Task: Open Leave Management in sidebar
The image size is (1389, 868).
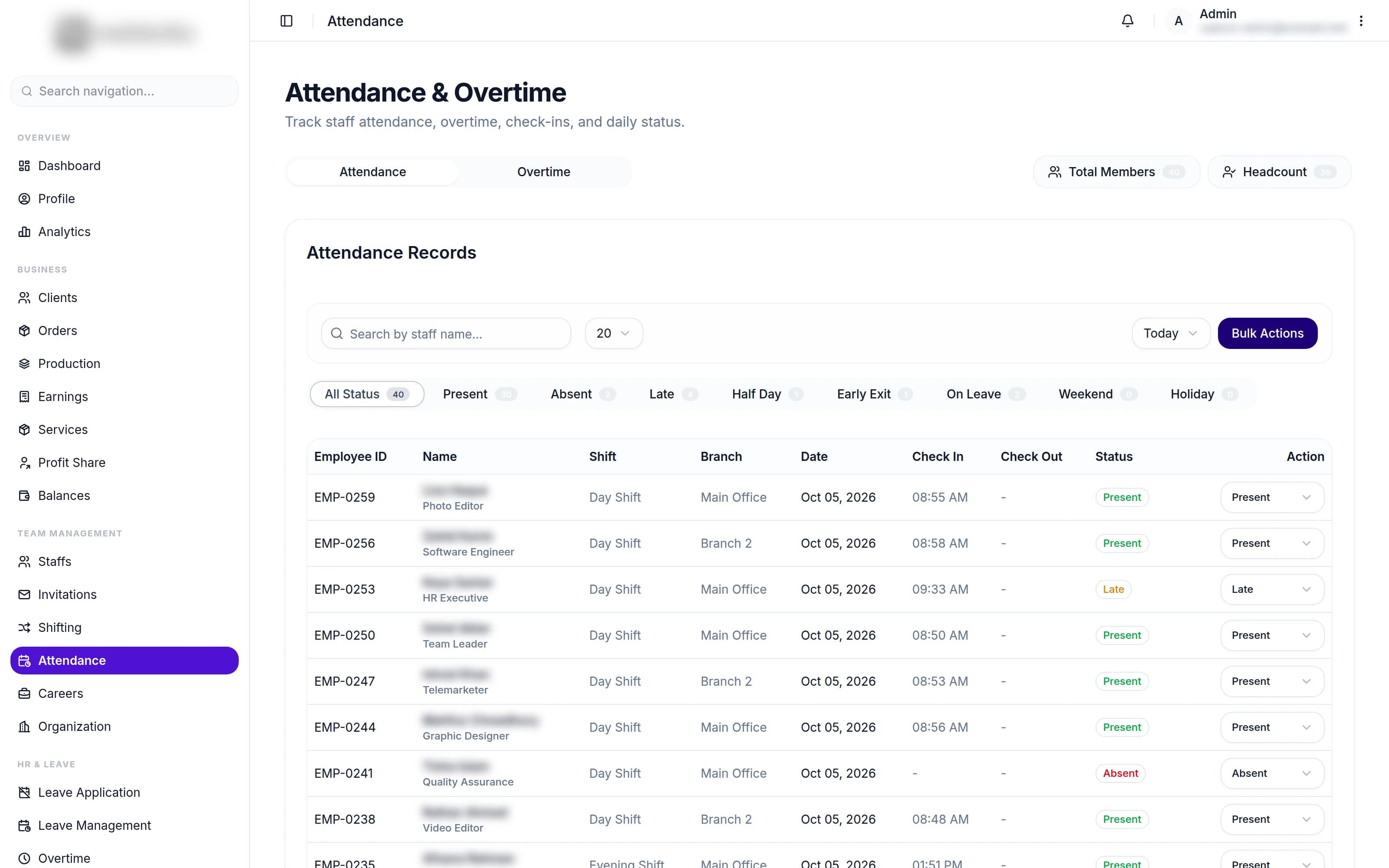Action: [x=125, y=825]
